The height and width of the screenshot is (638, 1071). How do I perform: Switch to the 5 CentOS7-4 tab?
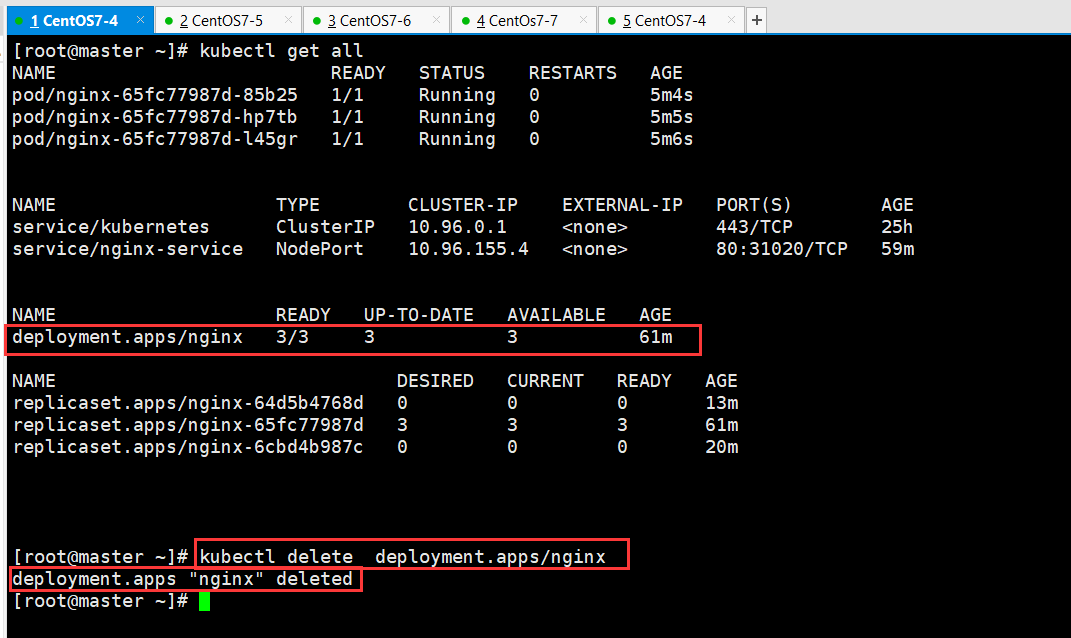click(x=671, y=20)
